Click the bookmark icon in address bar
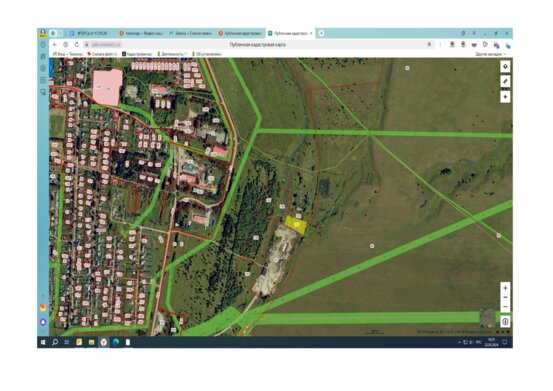The width and height of the screenshot is (553, 391). pyautogui.click(x=429, y=44)
